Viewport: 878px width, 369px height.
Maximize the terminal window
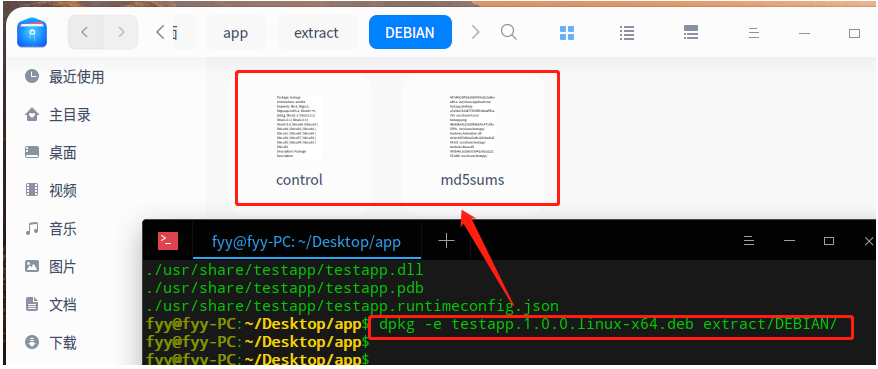click(x=829, y=241)
